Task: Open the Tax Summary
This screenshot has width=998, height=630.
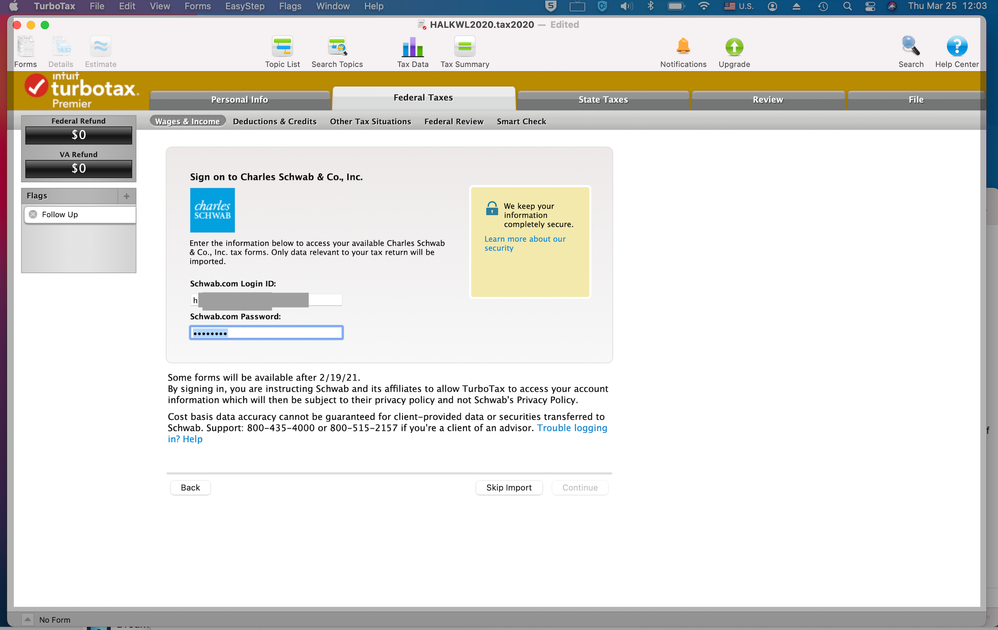Action: pyautogui.click(x=465, y=52)
